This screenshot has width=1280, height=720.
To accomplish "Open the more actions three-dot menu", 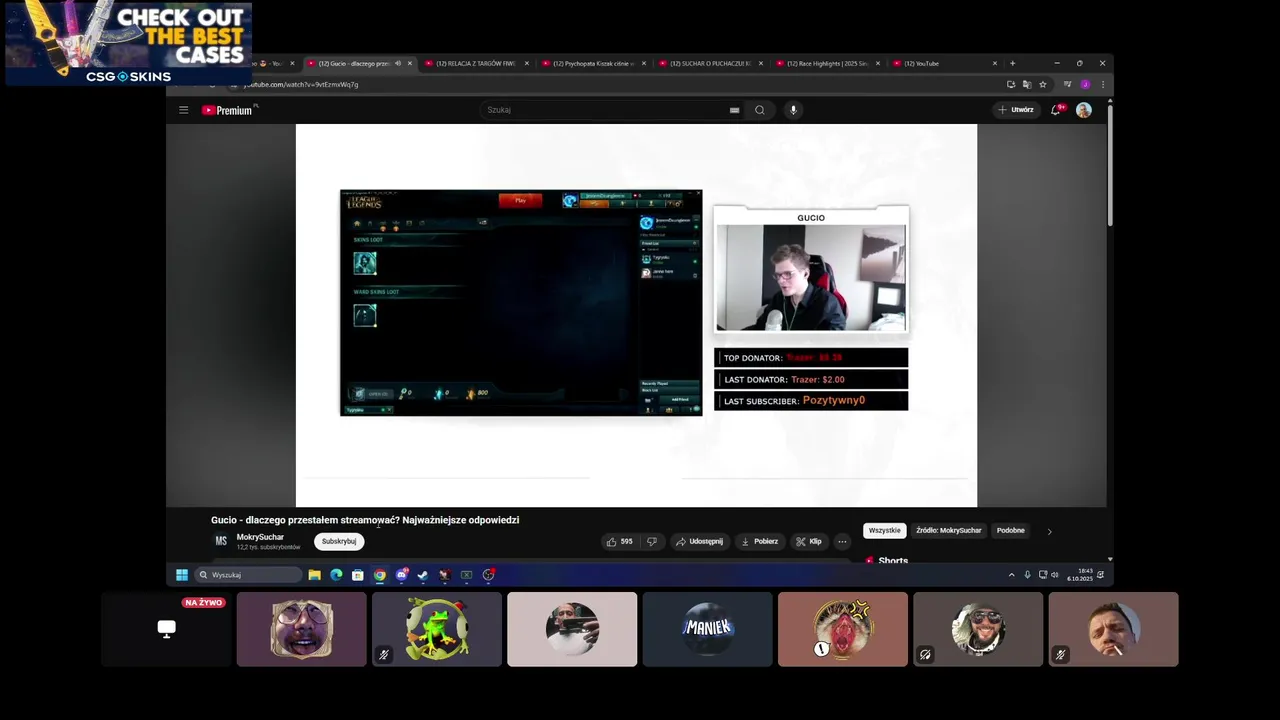I will [x=842, y=541].
